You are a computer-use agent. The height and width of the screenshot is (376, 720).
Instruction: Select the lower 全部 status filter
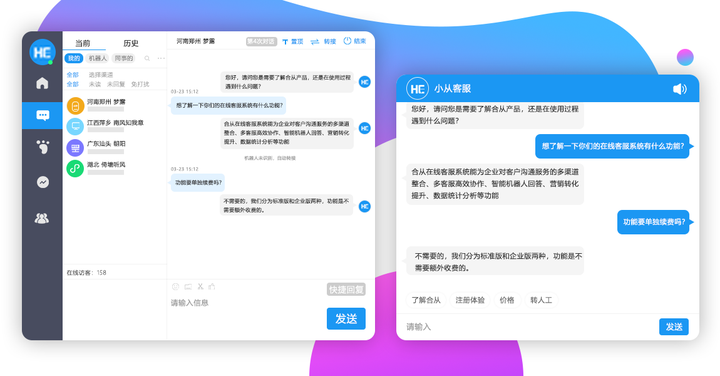point(73,84)
